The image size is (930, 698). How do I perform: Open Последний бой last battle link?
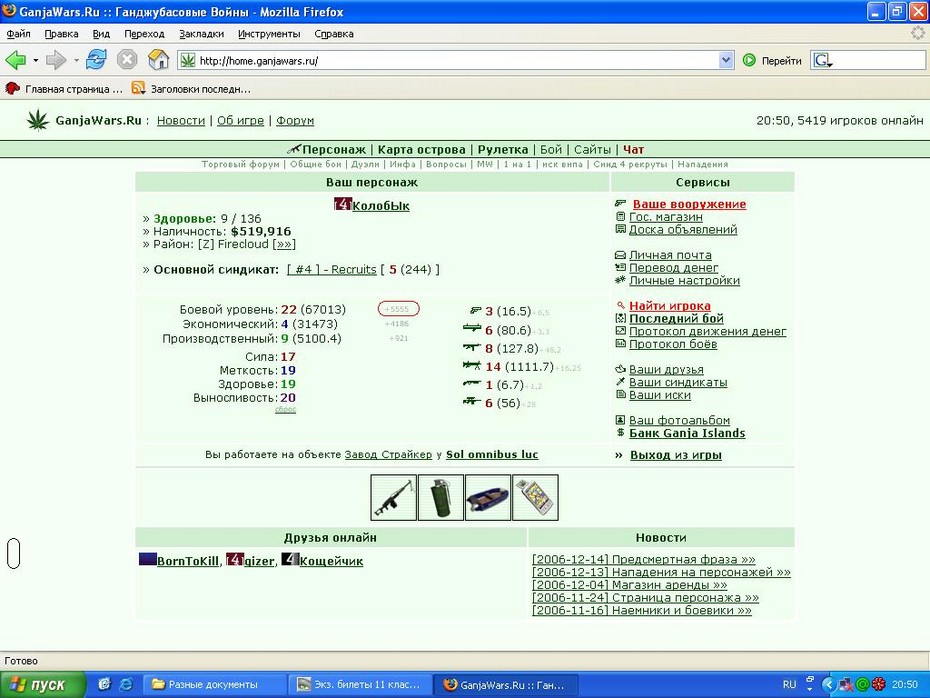(676, 318)
